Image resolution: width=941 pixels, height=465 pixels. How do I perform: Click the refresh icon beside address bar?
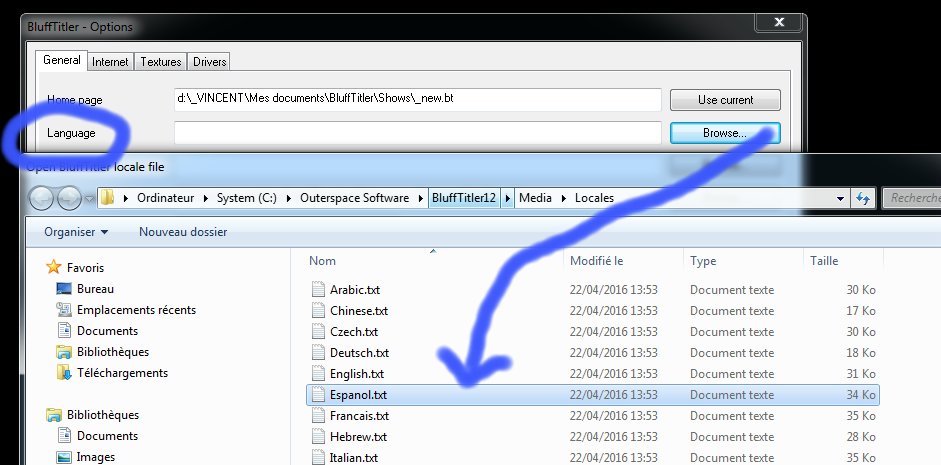pos(864,198)
